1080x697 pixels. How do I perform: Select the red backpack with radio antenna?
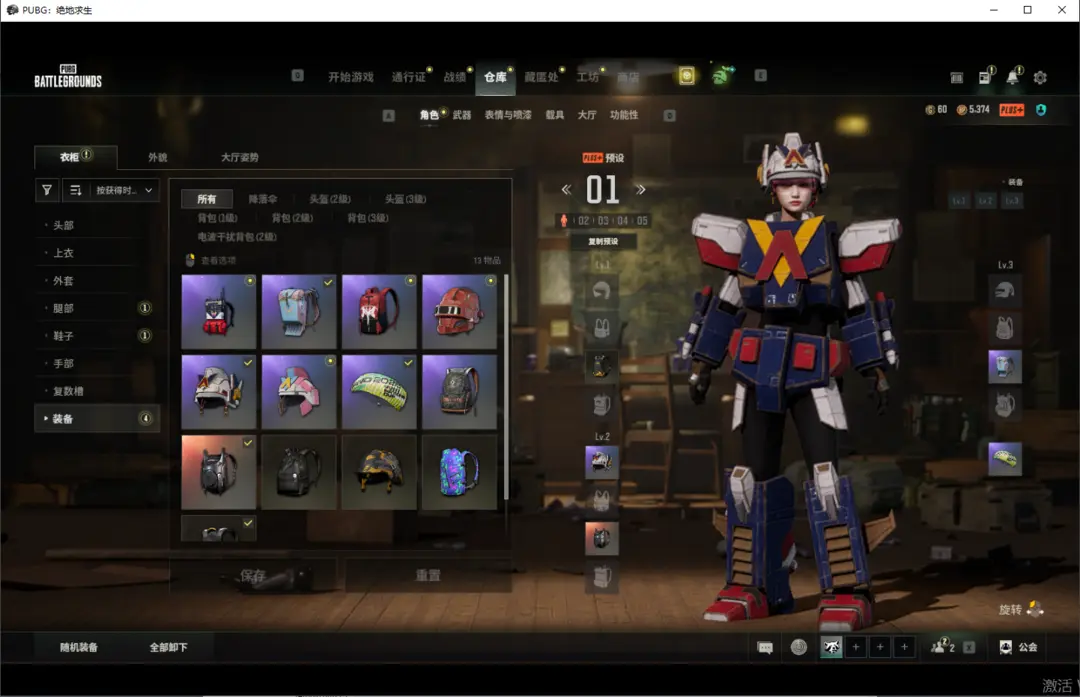point(218,311)
